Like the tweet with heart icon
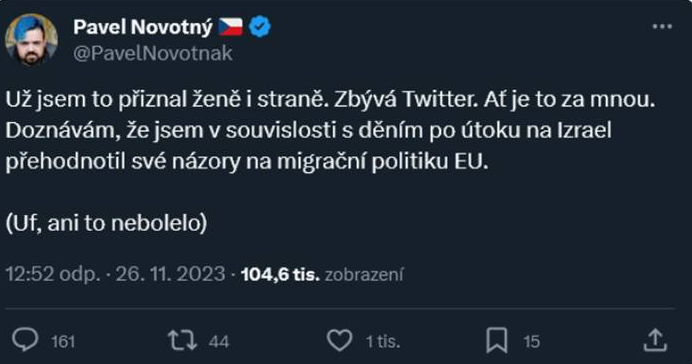 [x=339, y=341]
